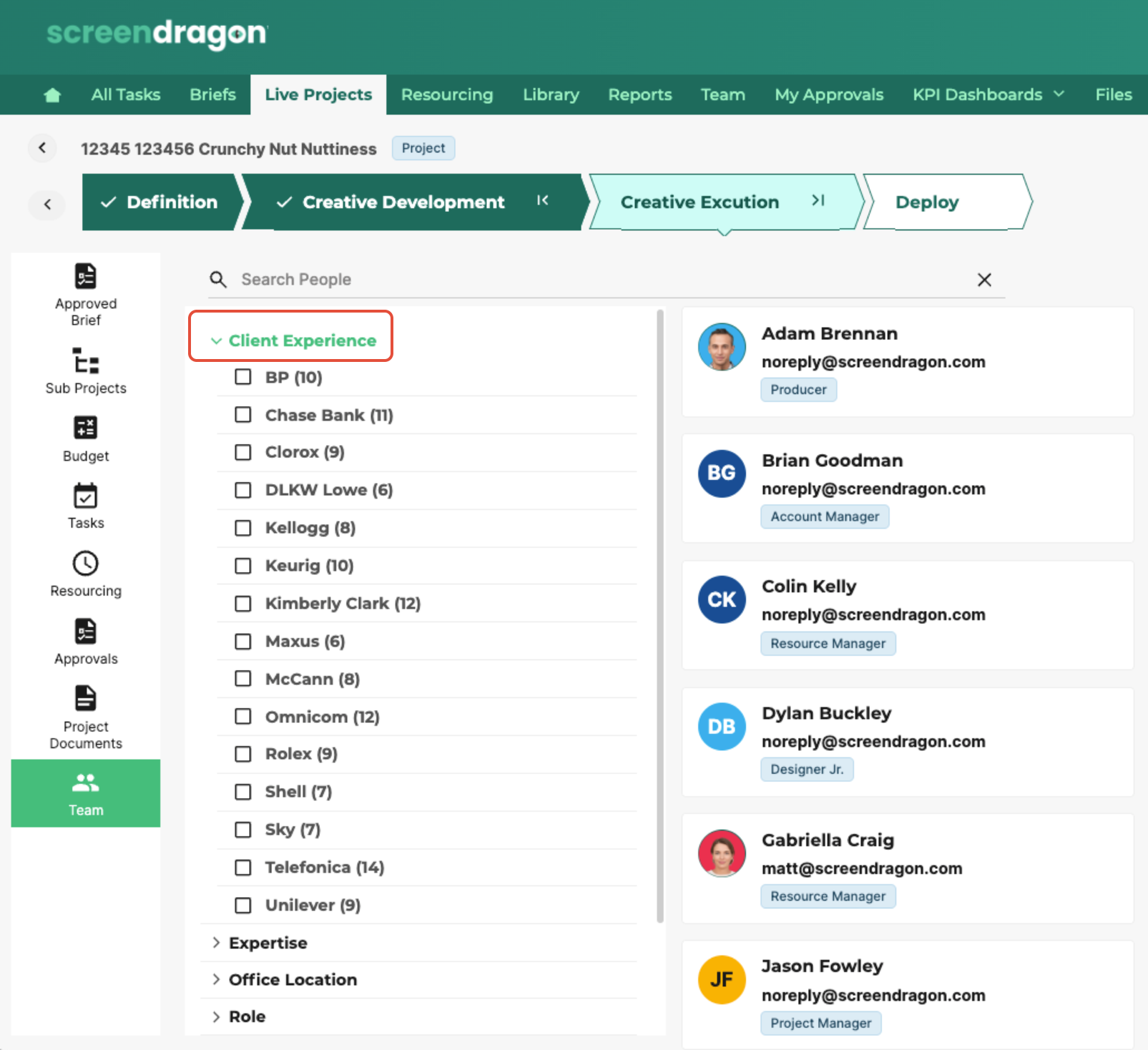Open the All Tasks tab
Viewport: 1148px width, 1050px height.
click(x=126, y=94)
